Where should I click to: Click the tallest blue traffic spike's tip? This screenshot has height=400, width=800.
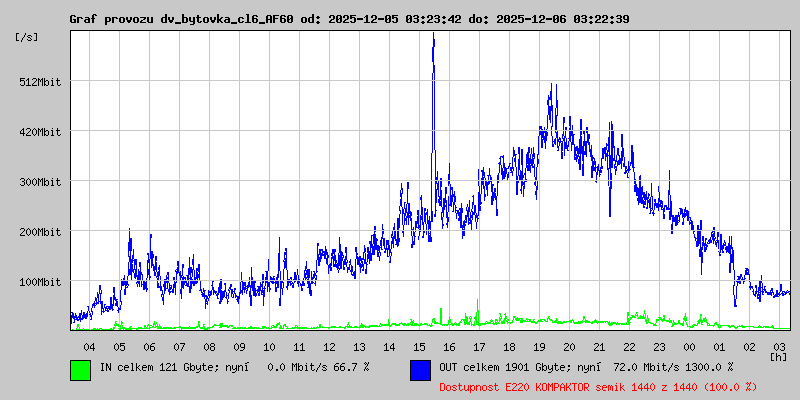[x=433, y=34]
